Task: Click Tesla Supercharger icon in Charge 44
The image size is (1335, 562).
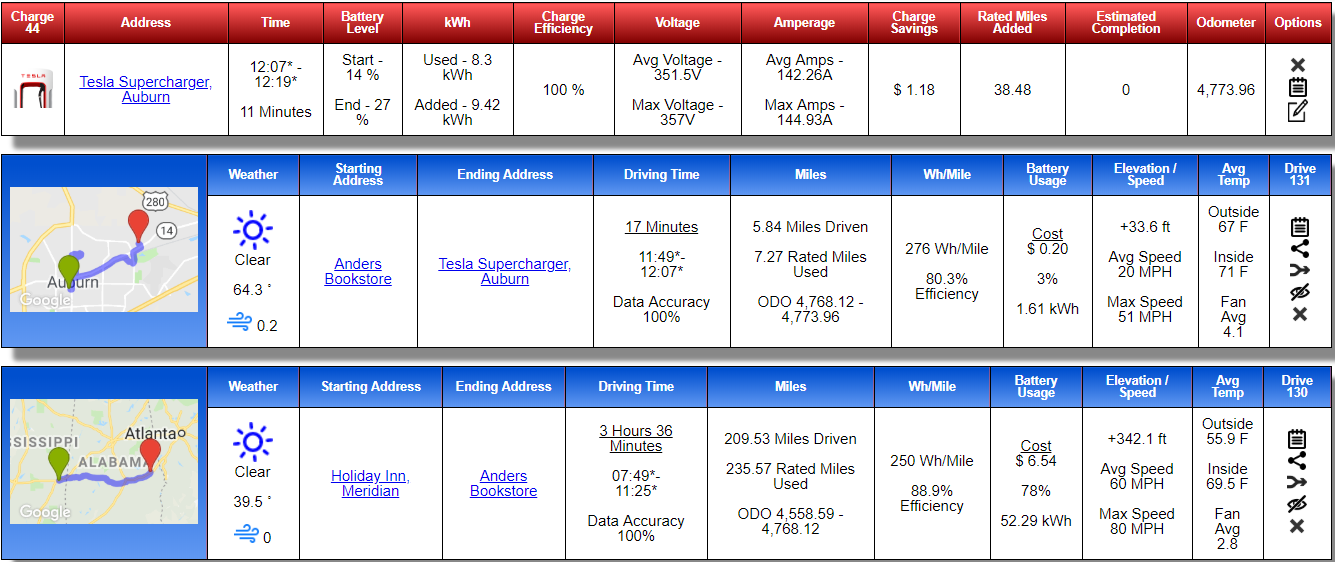Action: click(32, 90)
